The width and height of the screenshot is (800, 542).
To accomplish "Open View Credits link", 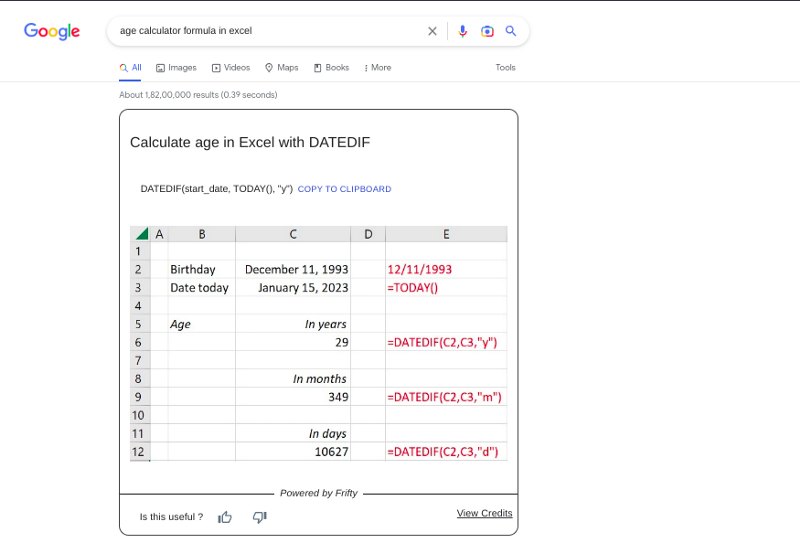I will coord(484,513).
